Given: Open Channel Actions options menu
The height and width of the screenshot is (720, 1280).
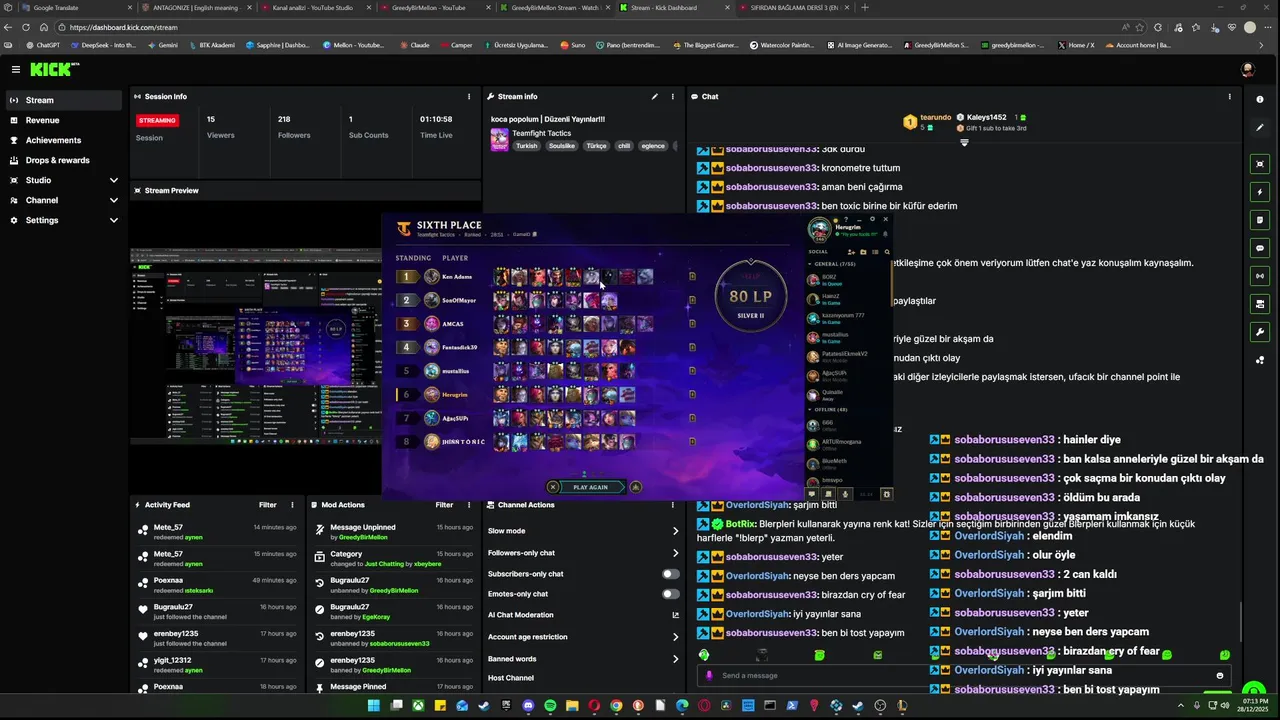Looking at the screenshot, I should [673, 505].
